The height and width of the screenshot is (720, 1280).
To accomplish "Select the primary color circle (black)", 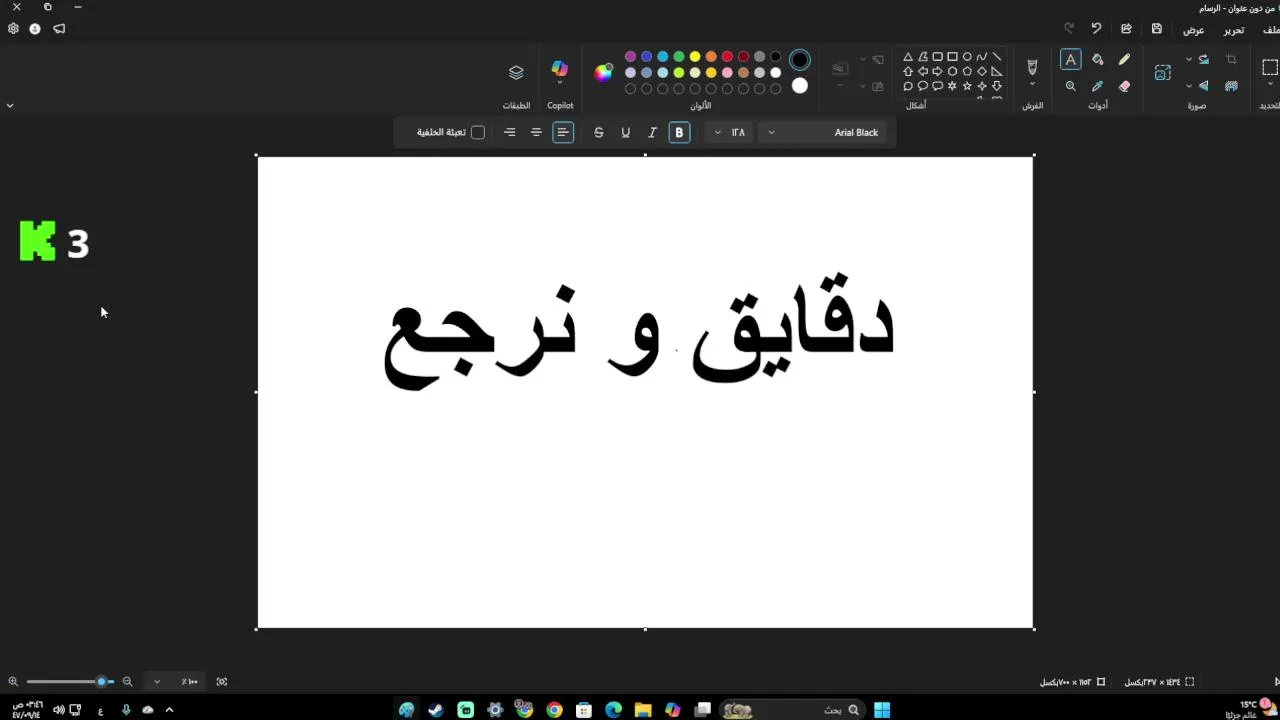I will pyautogui.click(x=800, y=60).
